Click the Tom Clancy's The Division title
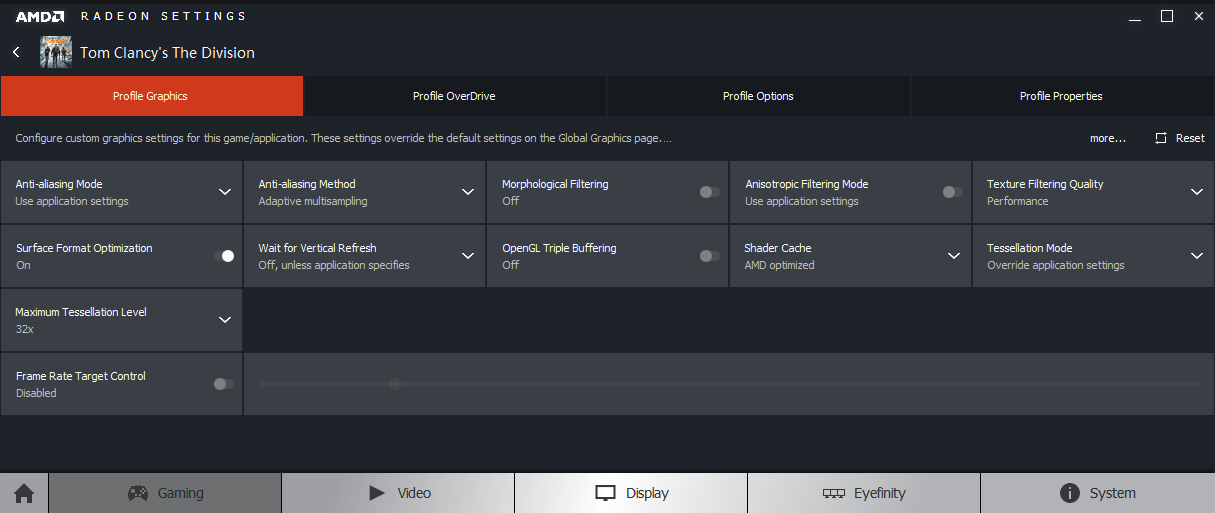 tap(167, 52)
